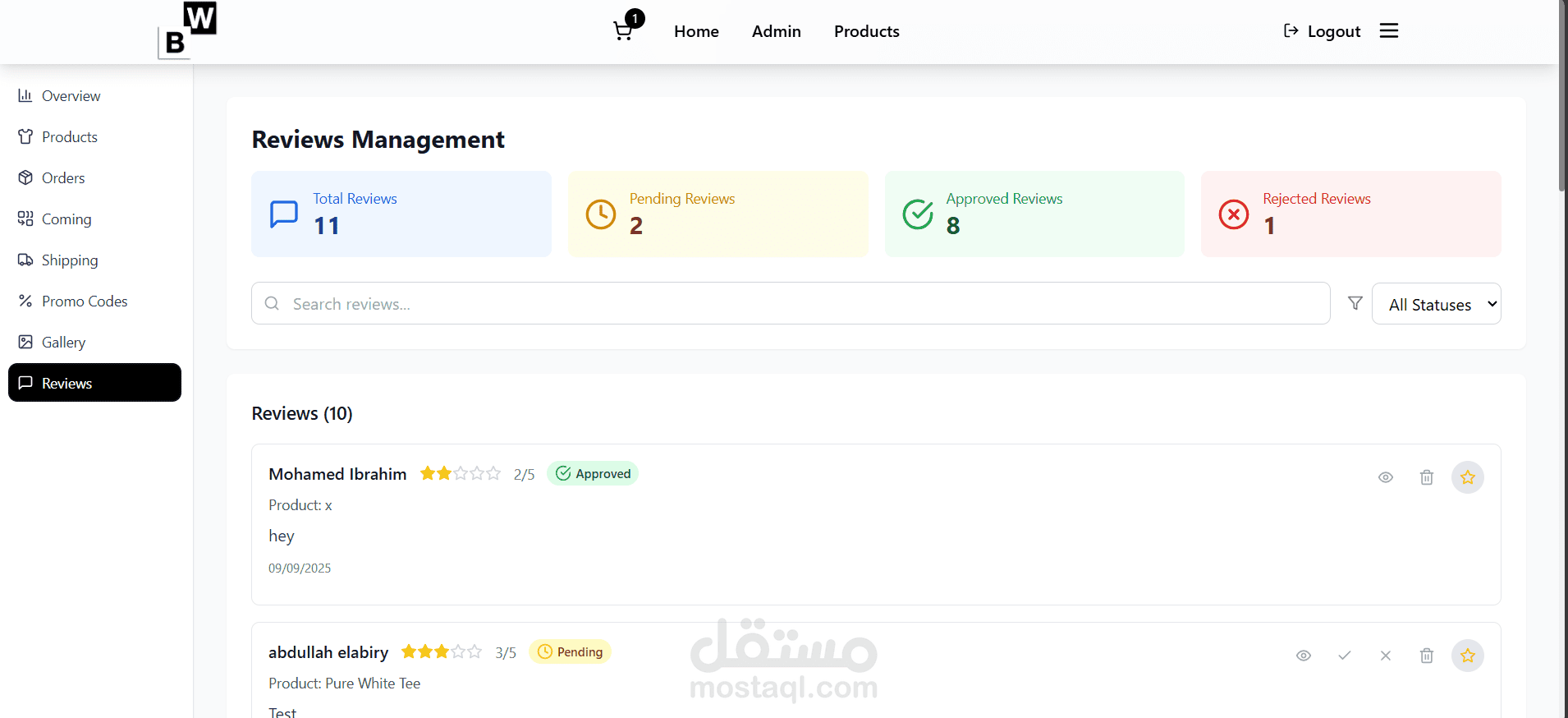Open Products in top navigation
The height and width of the screenshot is (718, 1568).
point(866,31)
